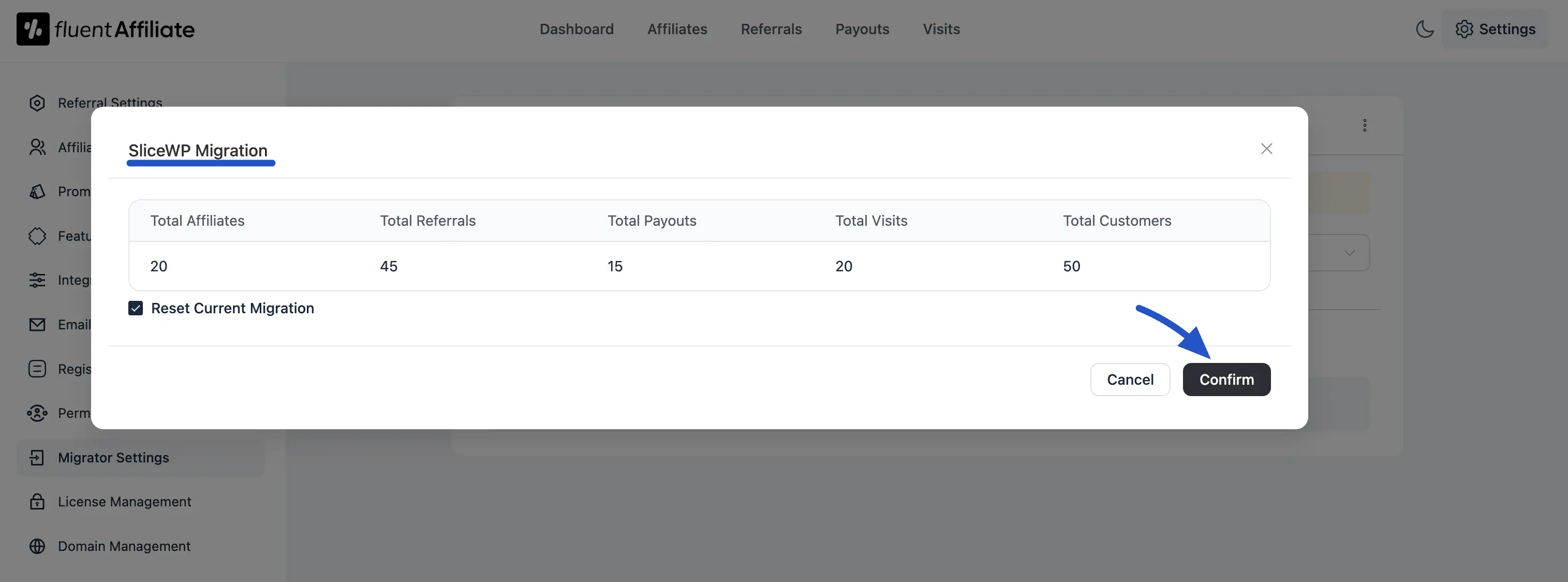Open the Payouts section
The height and width of the screenshot is (582, 1568).
pos(862,28)
